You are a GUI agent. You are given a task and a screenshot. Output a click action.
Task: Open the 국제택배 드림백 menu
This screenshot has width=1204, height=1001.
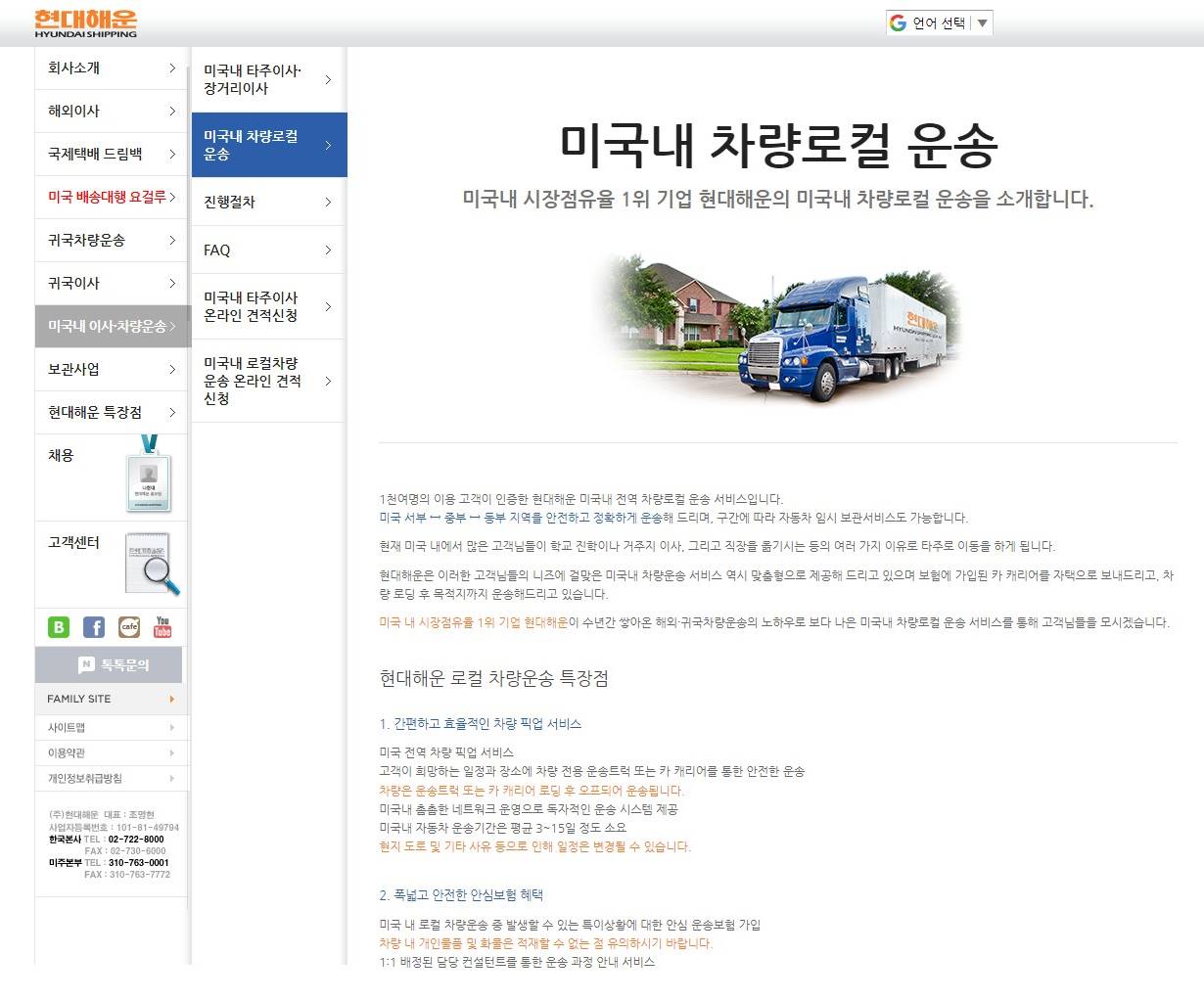coord(112,154)
